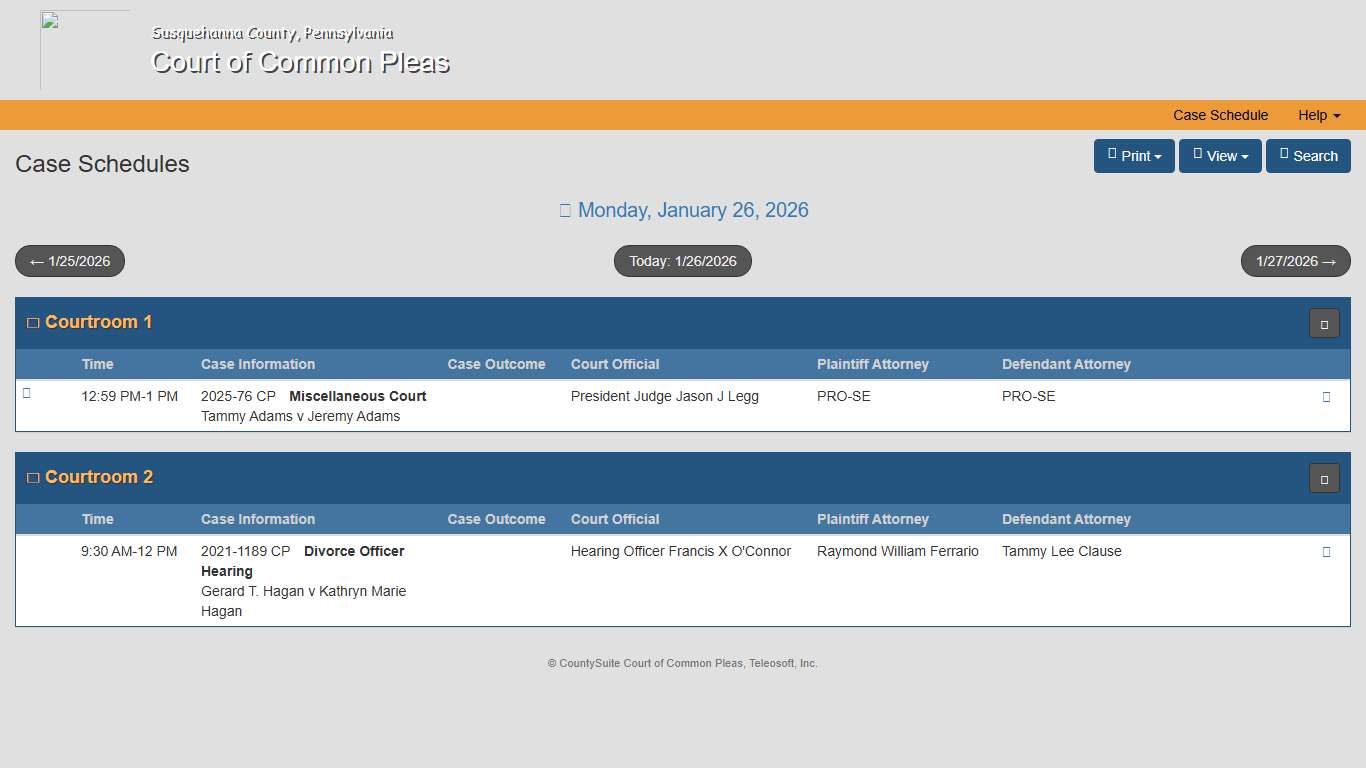The image size is (1366, 768).
Task: Open the View dropdown menu
Action: pyautogui.click(x=1220, y=155)
